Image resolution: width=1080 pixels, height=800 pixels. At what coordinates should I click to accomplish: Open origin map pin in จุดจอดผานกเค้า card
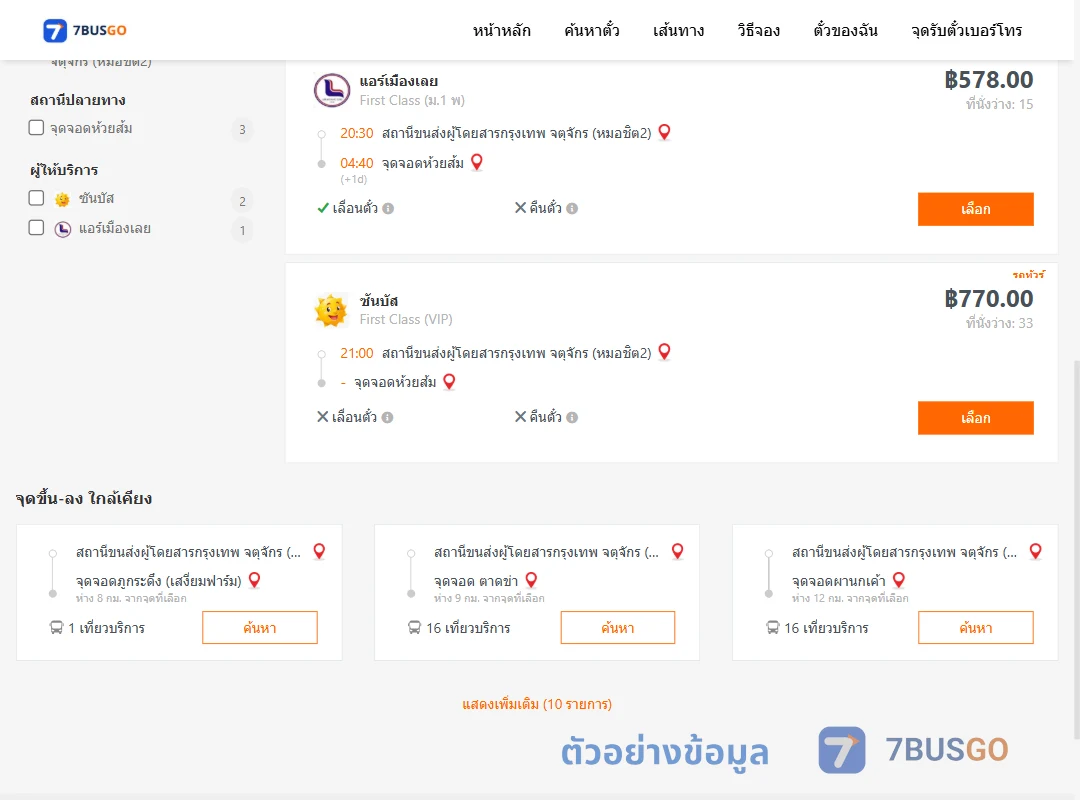click(1035, 551)
